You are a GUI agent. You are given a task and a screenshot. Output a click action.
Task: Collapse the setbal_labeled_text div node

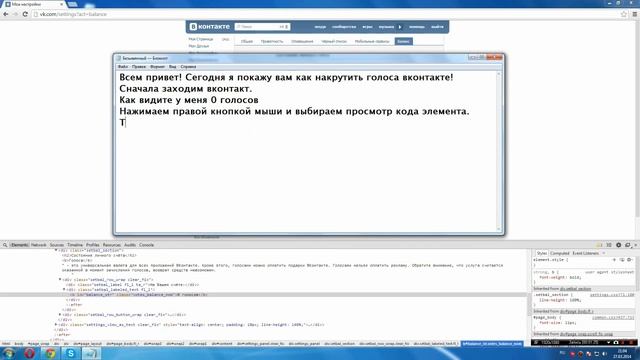pos(64,289)
